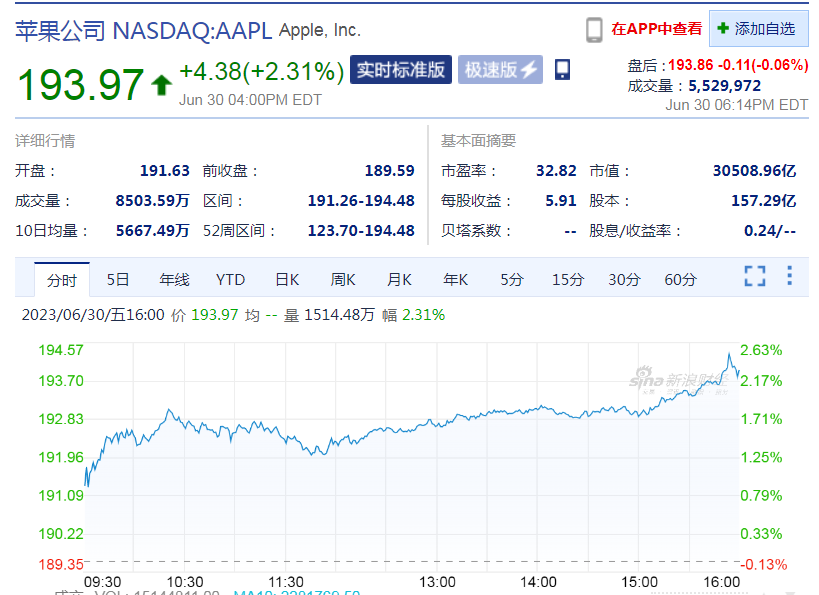The width and height of the screenshot is (819, 595).
Task: Click the 52周区间 value 123.70-194.48
Action: click(x=361, y=231)
